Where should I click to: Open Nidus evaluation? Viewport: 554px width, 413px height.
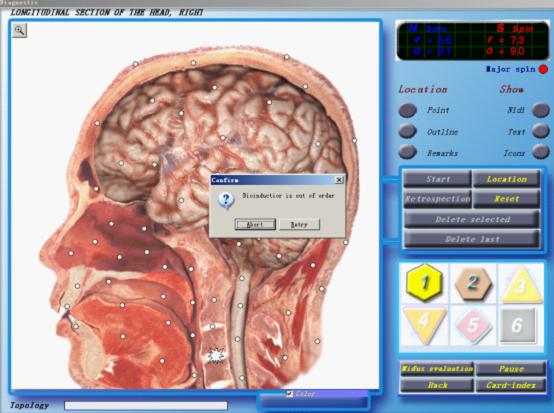[437, 368]
